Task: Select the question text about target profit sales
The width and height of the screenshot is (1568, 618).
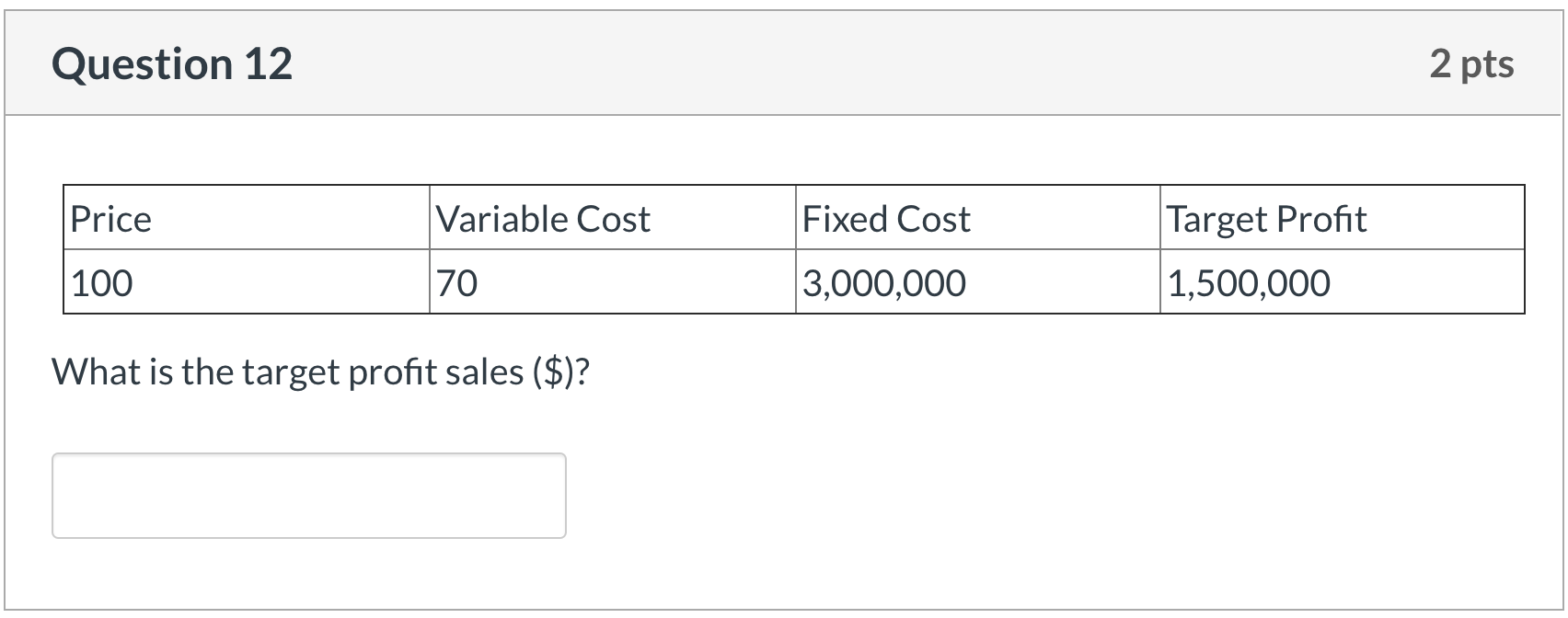Action: pyautogui.click(x=322, y=372)
